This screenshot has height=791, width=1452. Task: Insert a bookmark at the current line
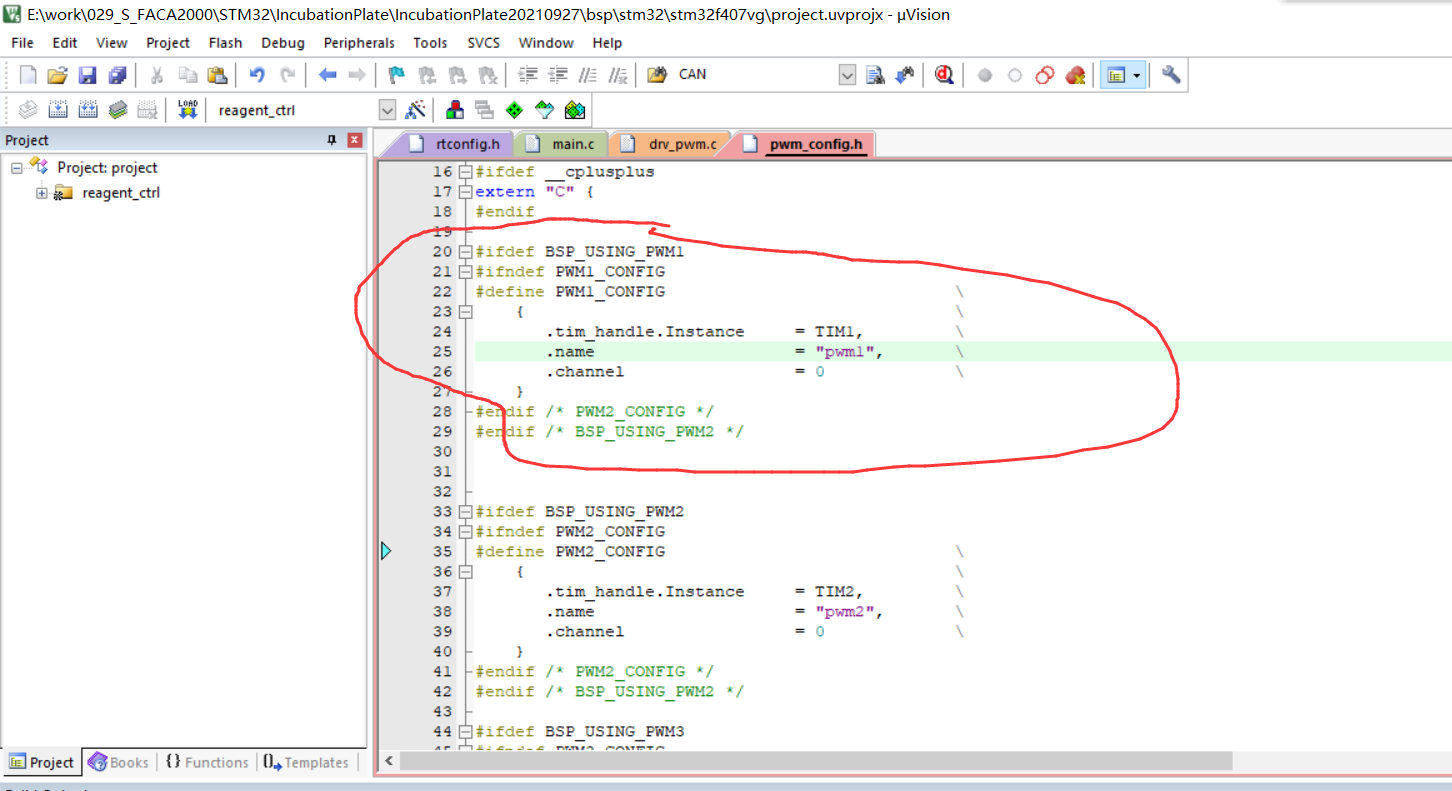[x=395, y=74]
